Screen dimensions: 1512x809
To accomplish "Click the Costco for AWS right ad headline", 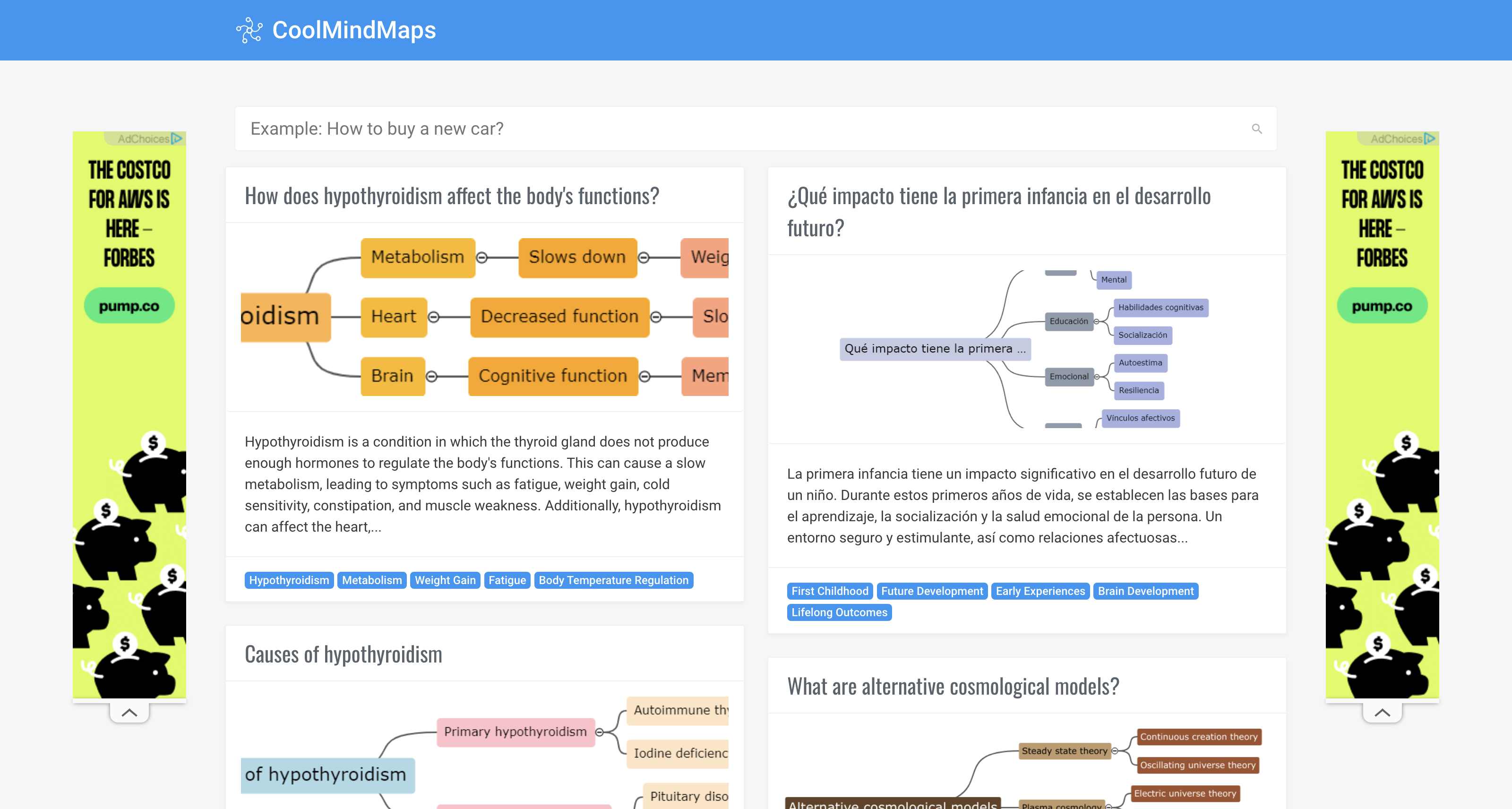I will 1382,214.
